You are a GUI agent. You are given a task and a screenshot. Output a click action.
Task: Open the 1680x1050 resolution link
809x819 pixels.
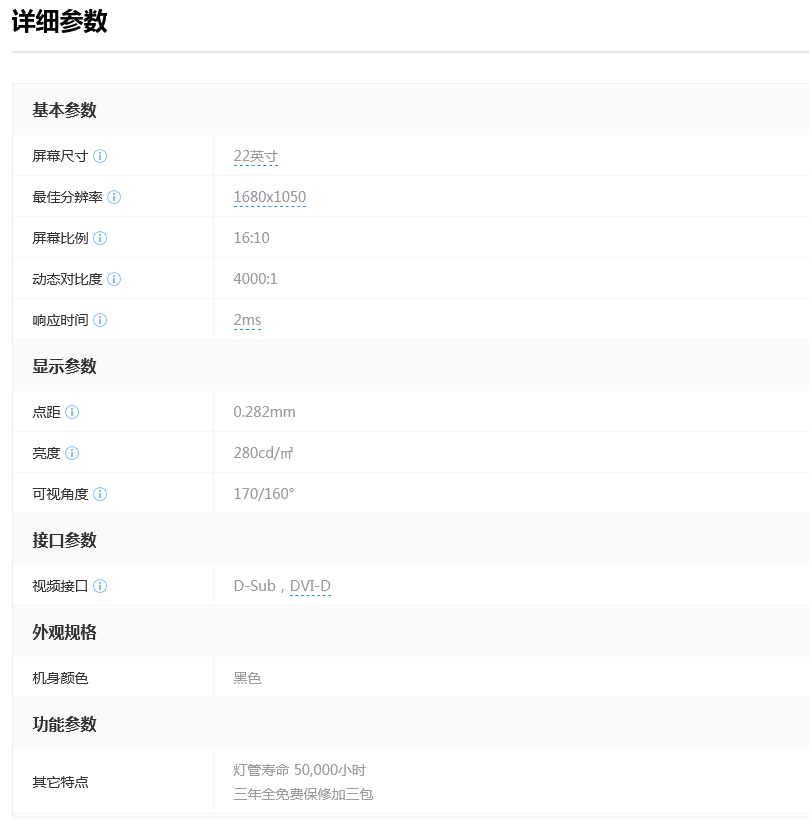pyautogui.click(x=269, y=197)
